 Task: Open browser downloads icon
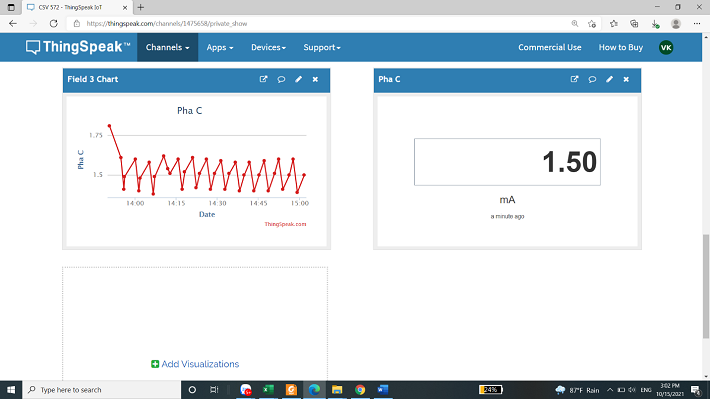pos(655,24)
